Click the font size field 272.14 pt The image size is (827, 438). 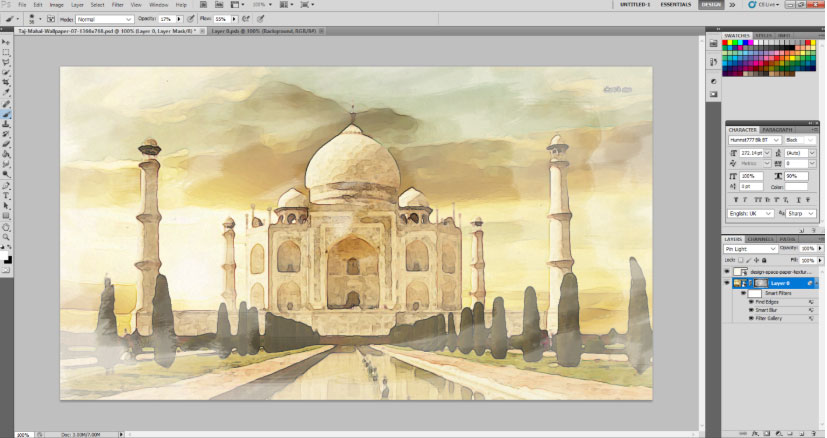click(752, 153)
